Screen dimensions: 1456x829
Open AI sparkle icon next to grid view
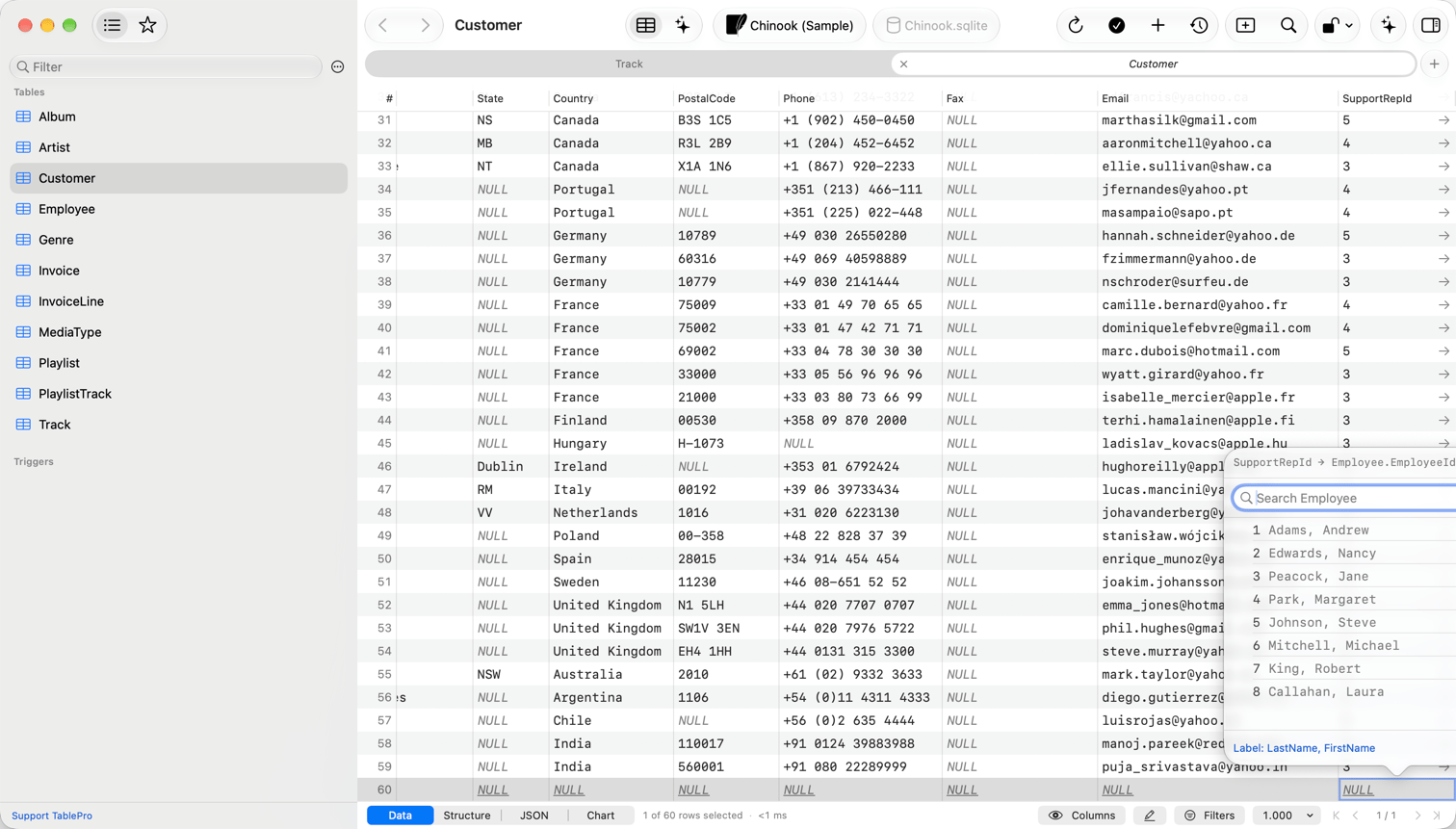point(683,25)
